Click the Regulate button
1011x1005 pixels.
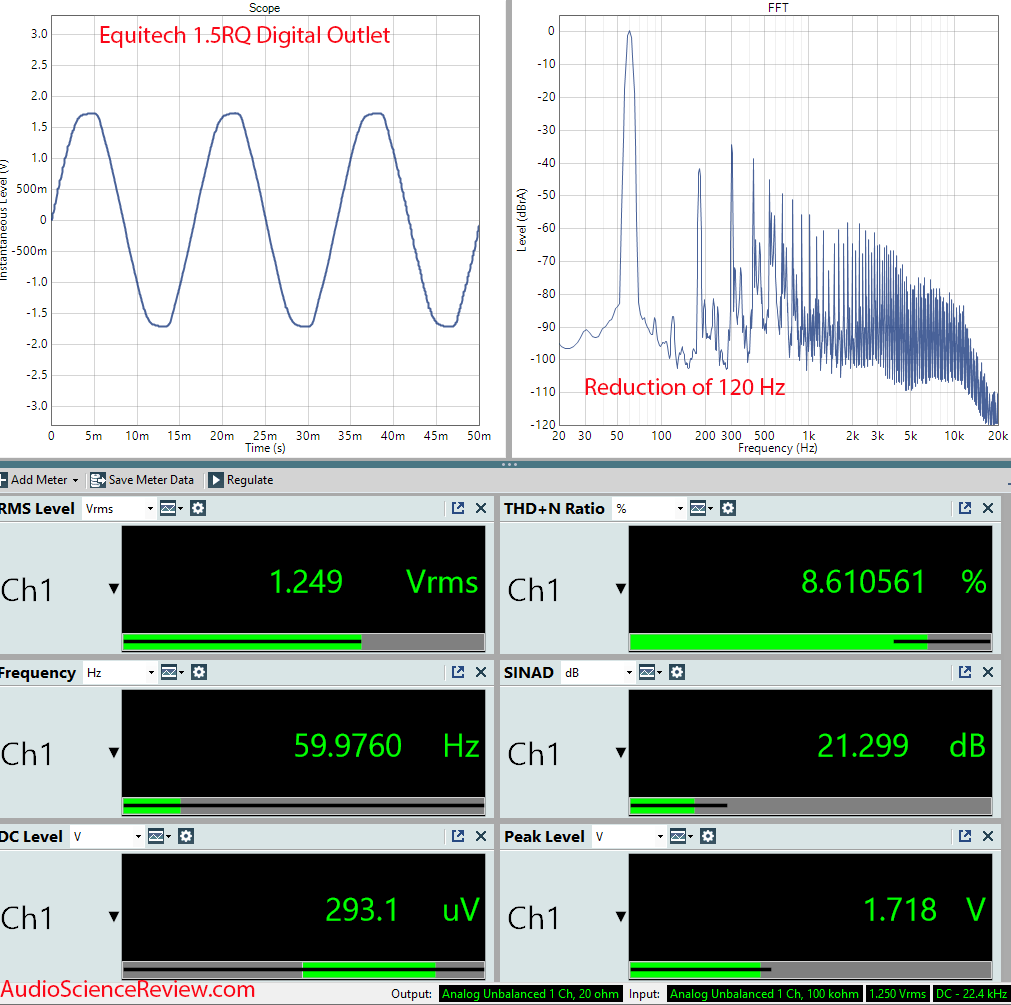tap(241, 480)
